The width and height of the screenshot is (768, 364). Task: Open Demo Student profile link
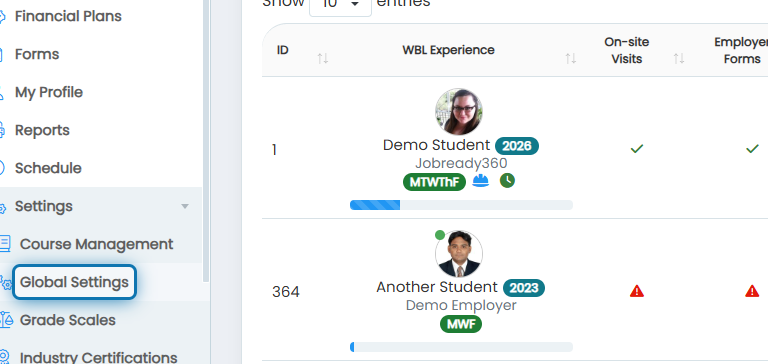click(x=436, y=145)
